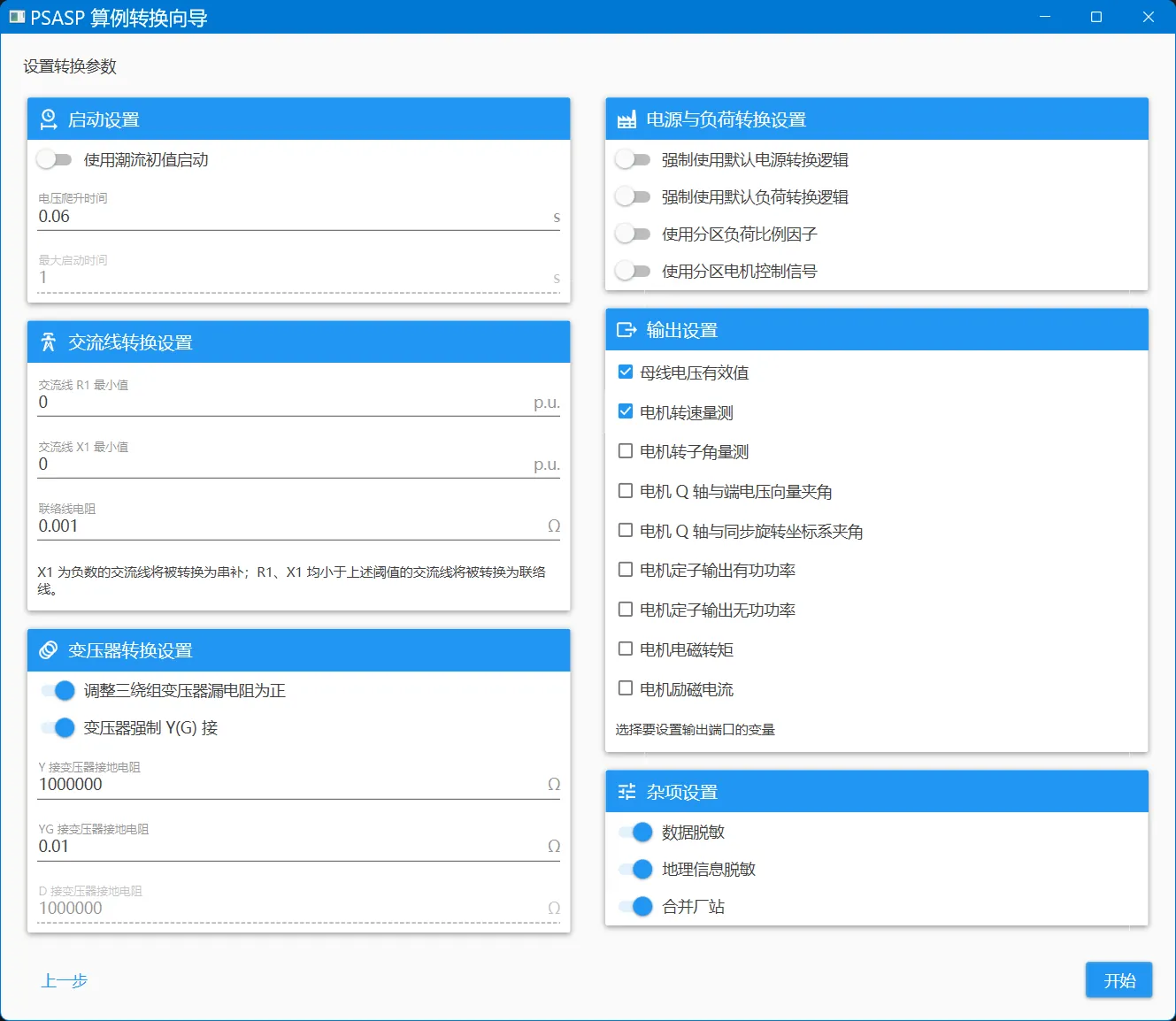Check 电机 Q 轴与同步旋转坐标系夹角 checkbox
Screen dimensions: 1176x1021
coord(626,531)
